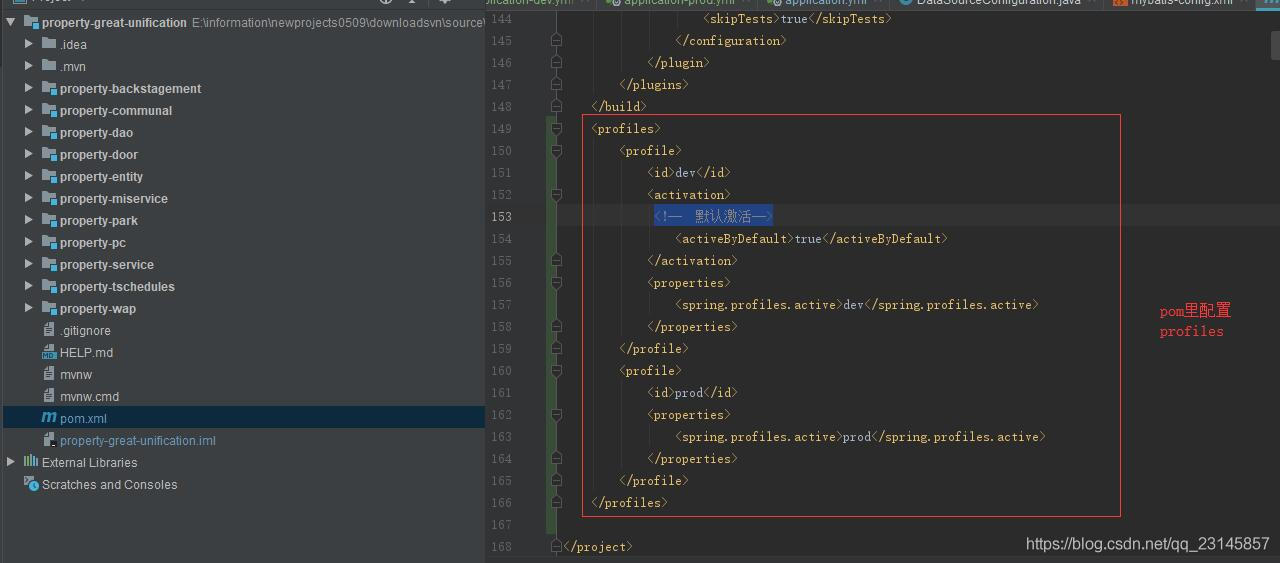Select the HELP.md file name
The height and width of the screenshot is (563, 1280).
point(86,353)
